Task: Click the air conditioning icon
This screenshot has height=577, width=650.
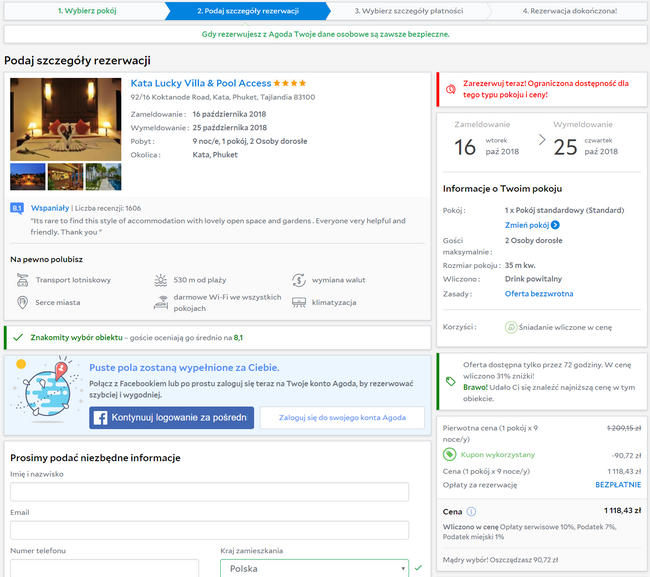Action: [x=299, y=303]
